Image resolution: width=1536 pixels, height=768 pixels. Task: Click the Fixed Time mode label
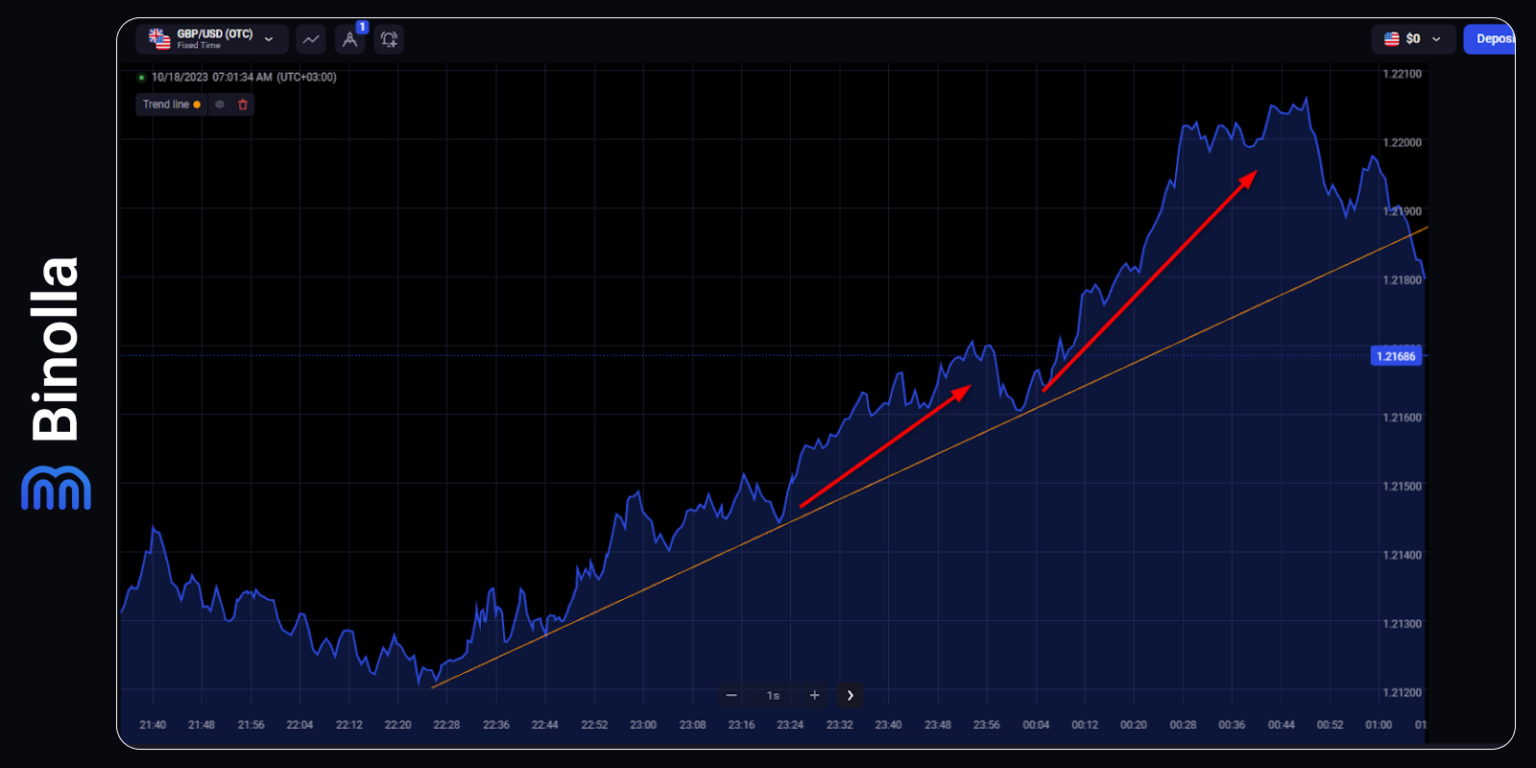200,45
